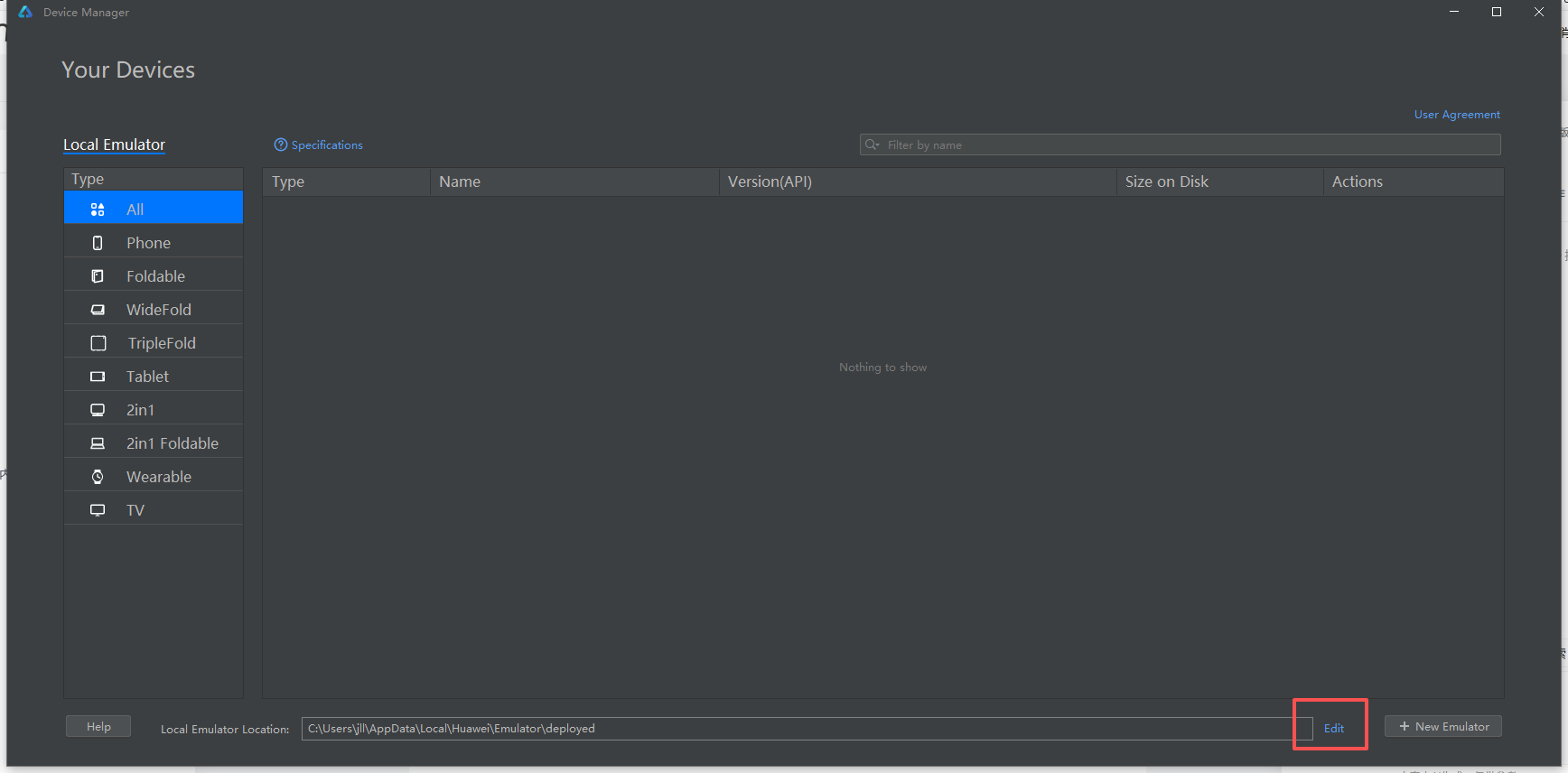Click the Size on Disk column header
Image resolution: width=1568 pixels, height=773 pixels.
[x=1220, y=182]
